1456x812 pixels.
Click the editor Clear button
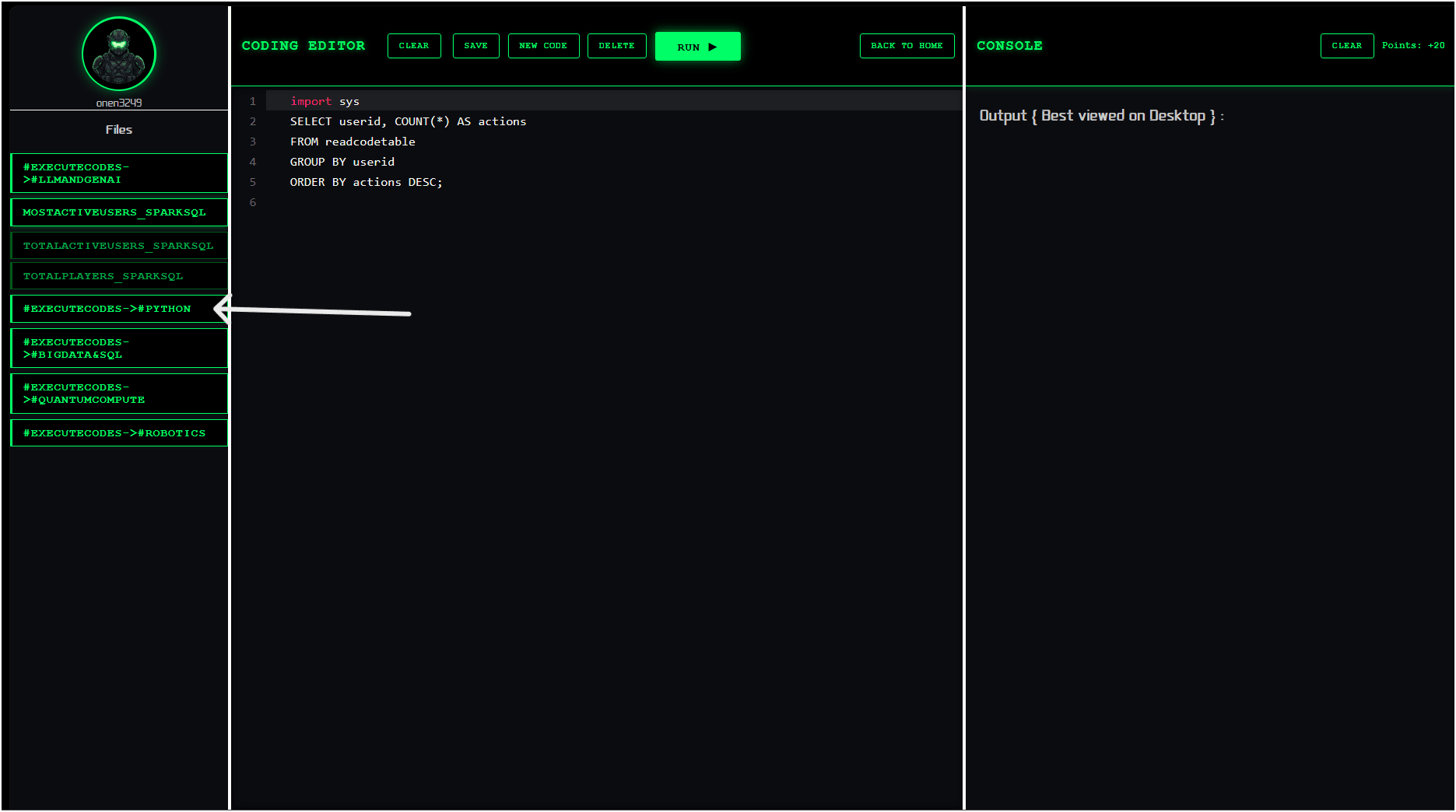[414, 46]
